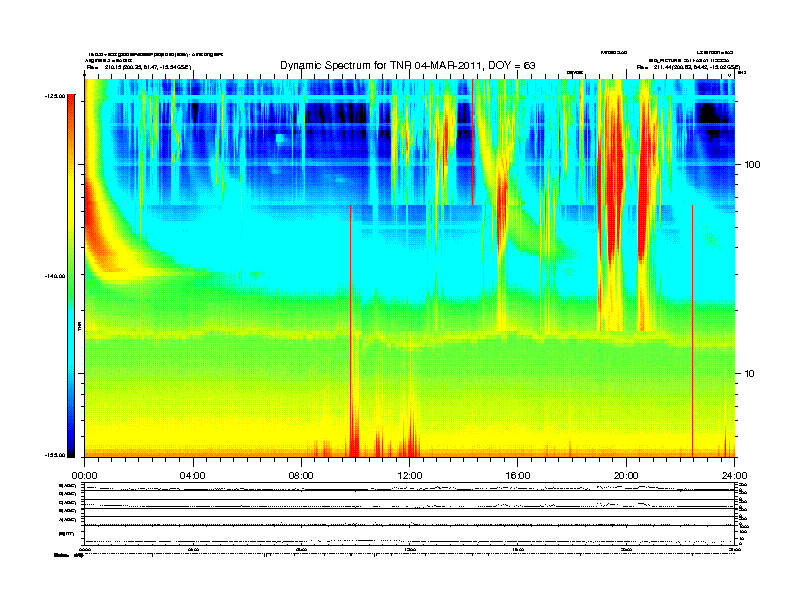Click the tall red vertical spike near 10:00
792x612 pixels.
[x=351, y=331]
